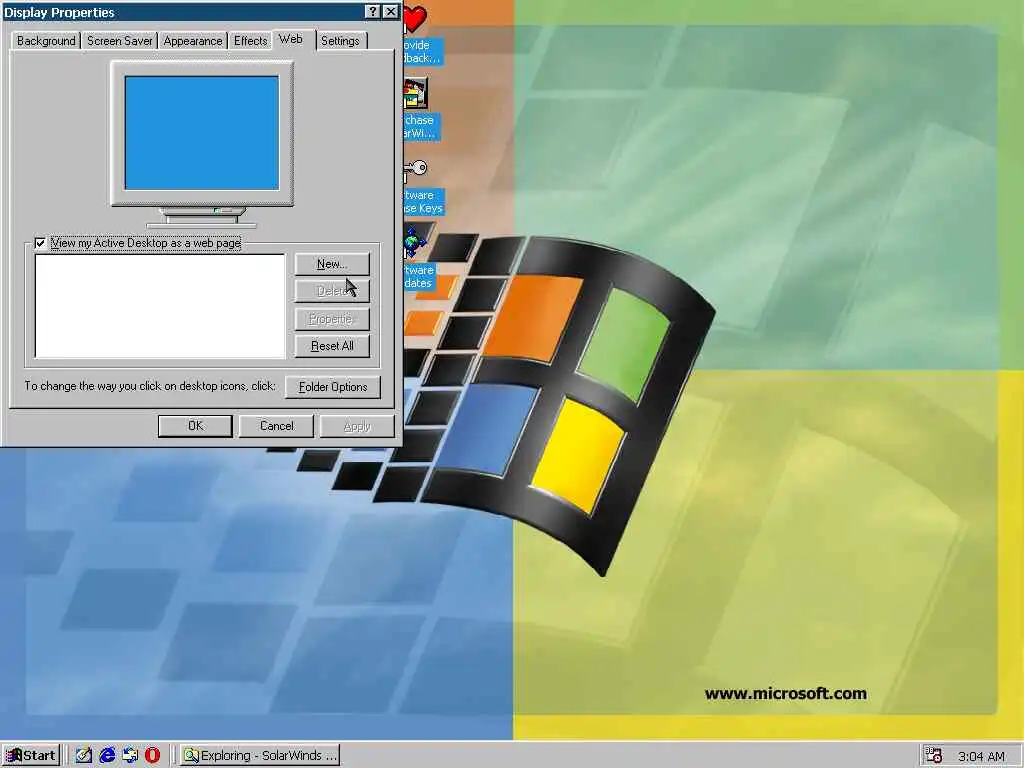Select the Web tab

[291, 39]
